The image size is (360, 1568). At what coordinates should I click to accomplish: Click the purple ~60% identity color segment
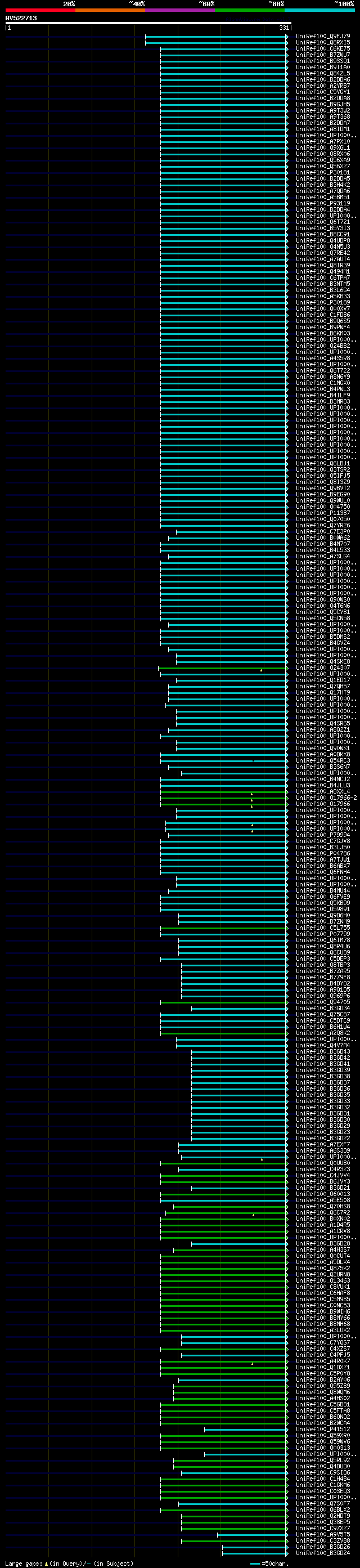pyautogui.click(x=180, y=10)
